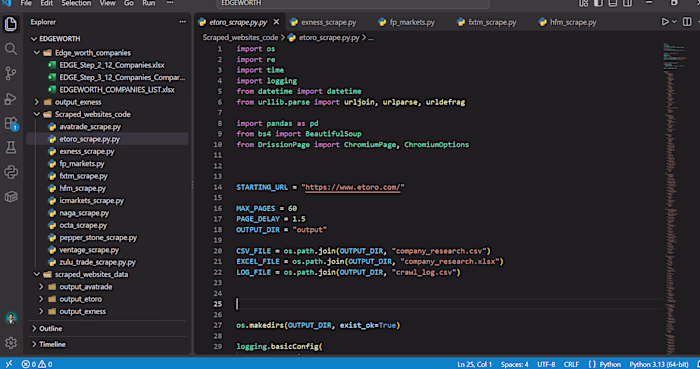Open the Source Control view
The width and height of the screenshot is (700, 369).
(x=11, y=74)
